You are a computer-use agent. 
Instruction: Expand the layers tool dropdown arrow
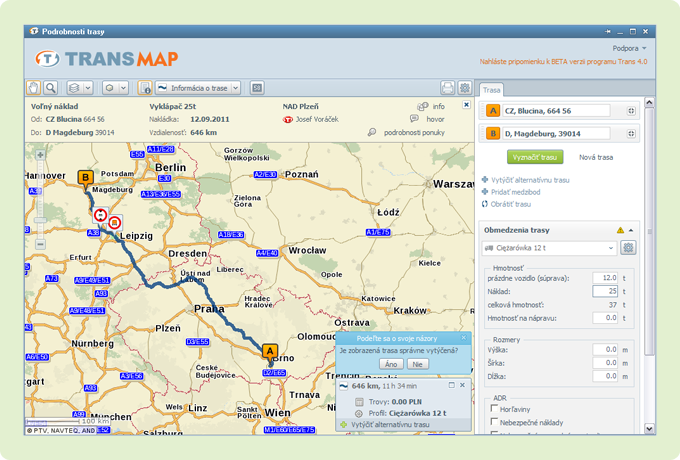(88, 88)
